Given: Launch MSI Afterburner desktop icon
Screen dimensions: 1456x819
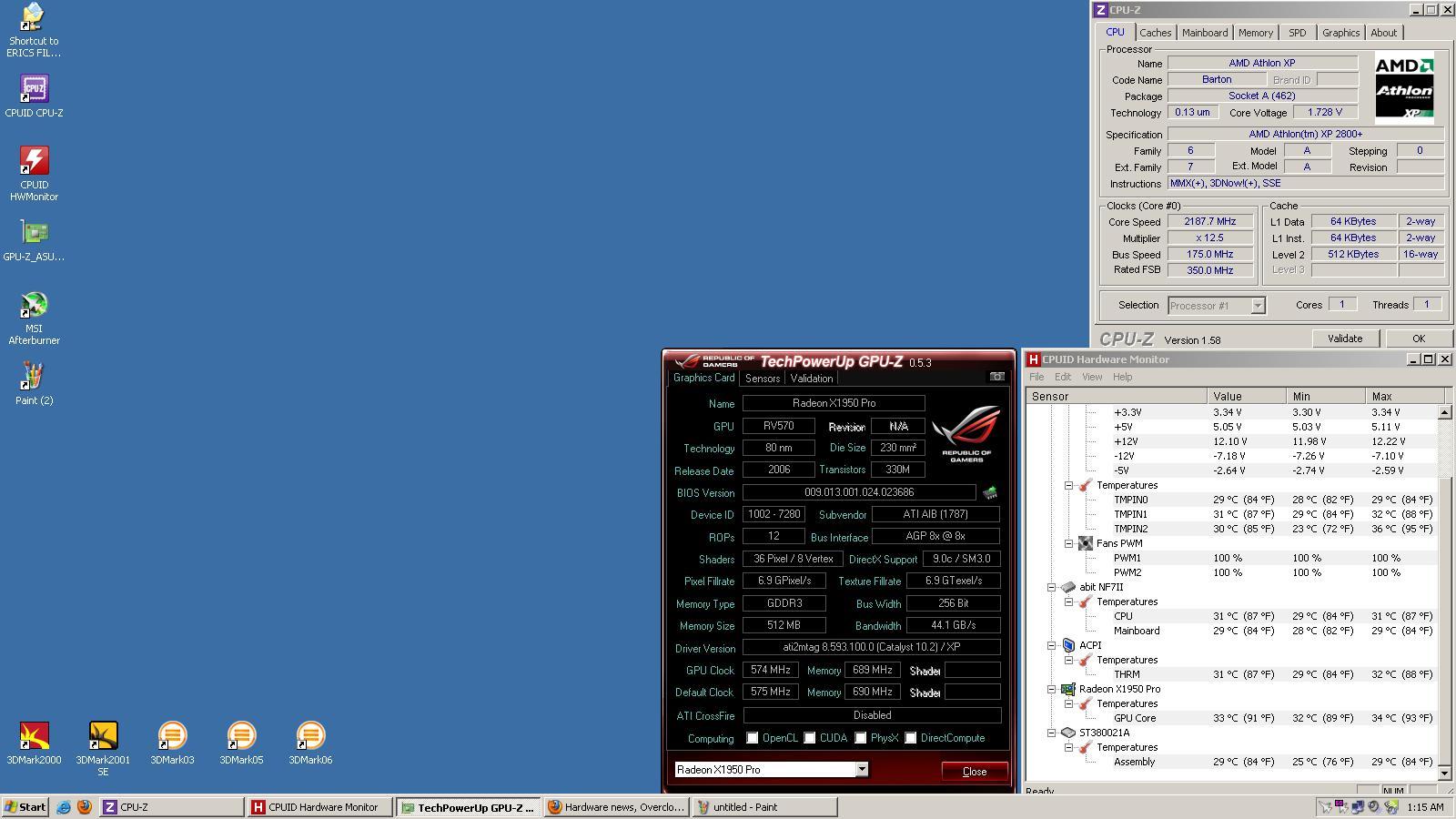Looking at the screenshot, I should coord(34,318).
